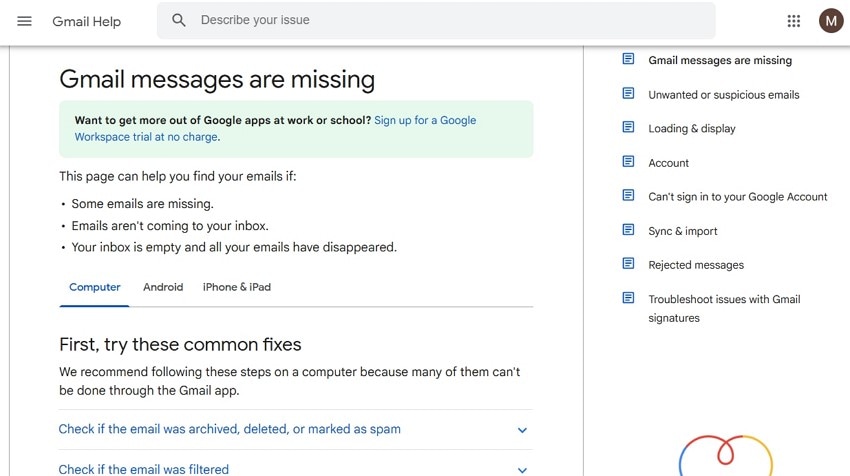The height and width of the screenshot is (476, 850).
Task: Open the account profile avatar
Action: coord(831,20)
